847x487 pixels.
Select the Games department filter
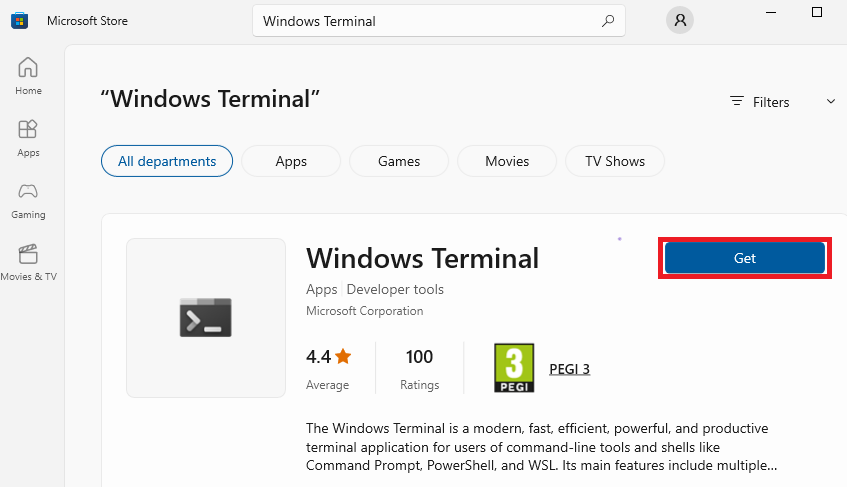point(399,161)
